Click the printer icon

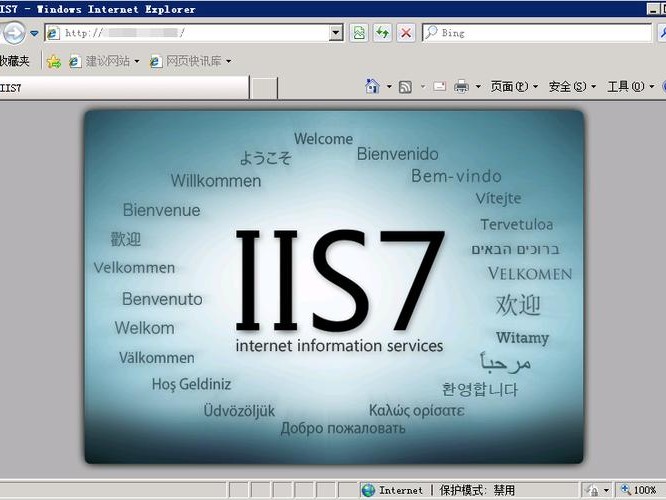[x=461, y=87]
